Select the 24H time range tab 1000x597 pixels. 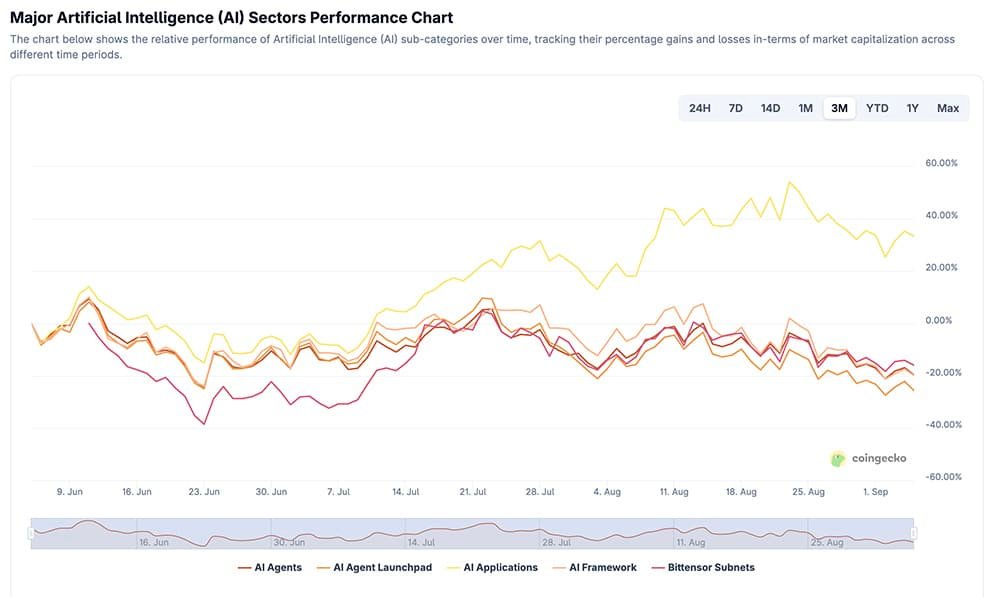pyautogui.click(x=699, y=108)
